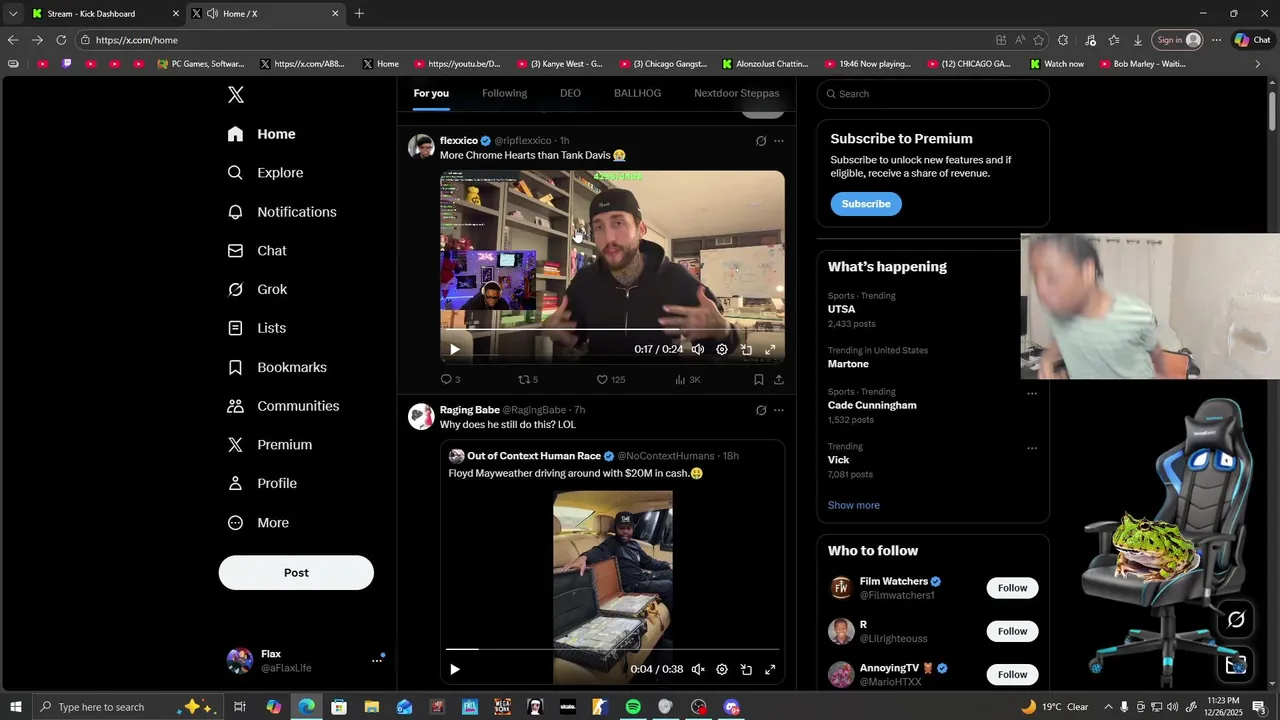Switch to the DEO tab
Image resolution: width=1280 pixels, height=720 pixels.
click(x=570, y=93)
